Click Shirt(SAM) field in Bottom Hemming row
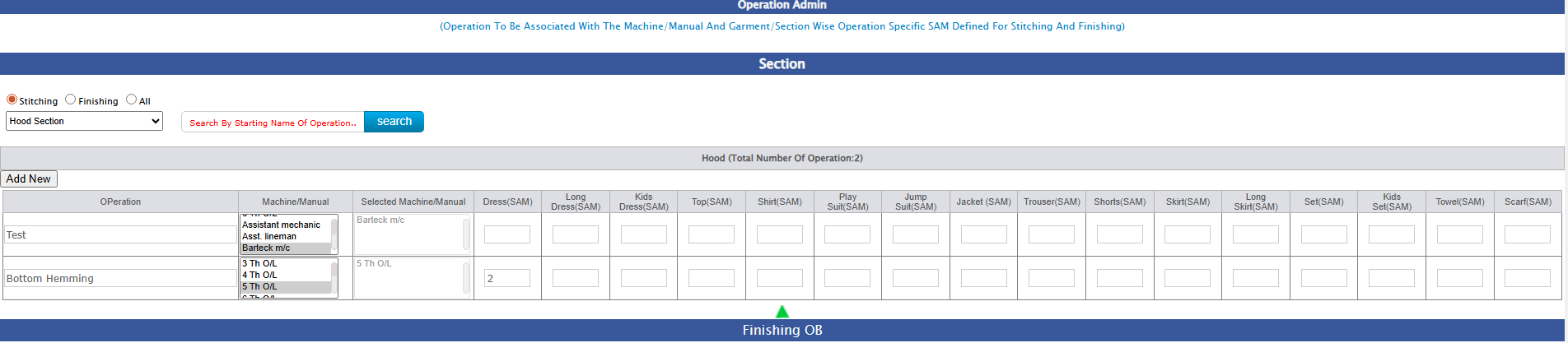This screenshot has width=1568, height=343. [780, 278]
